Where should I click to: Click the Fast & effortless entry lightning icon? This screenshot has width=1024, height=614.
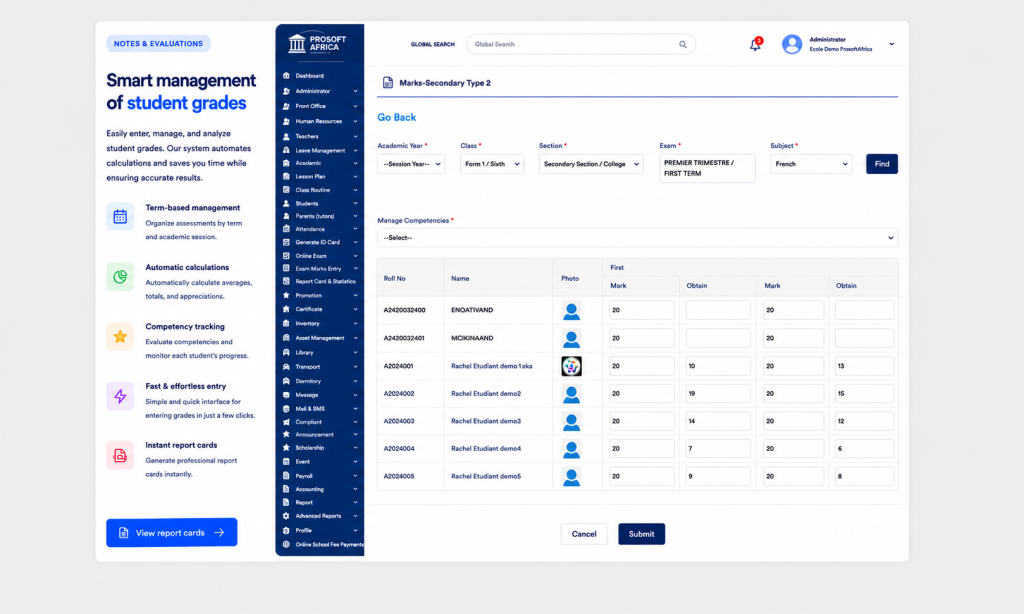120,396
